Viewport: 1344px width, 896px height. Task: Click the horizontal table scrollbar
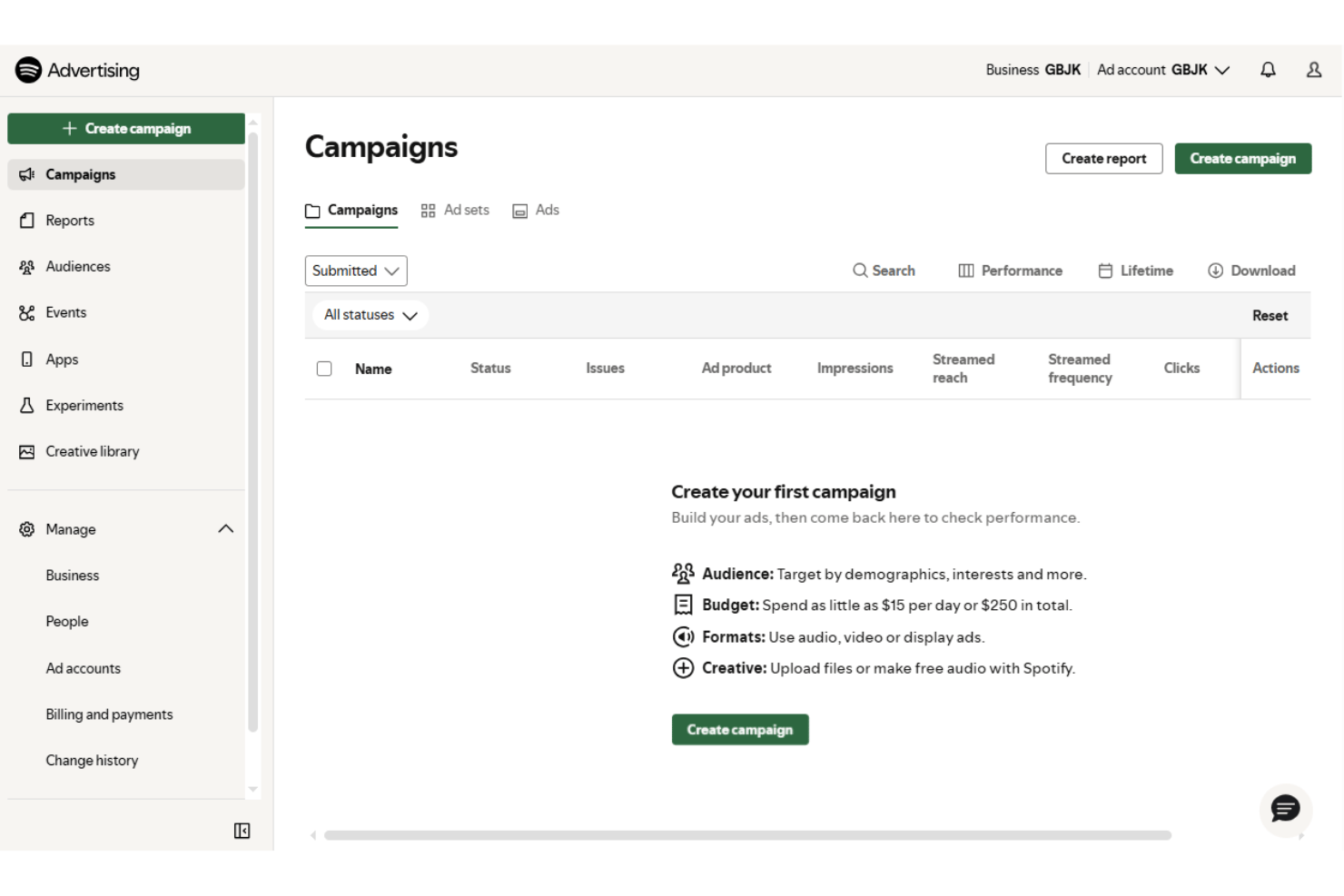point(747,835)
